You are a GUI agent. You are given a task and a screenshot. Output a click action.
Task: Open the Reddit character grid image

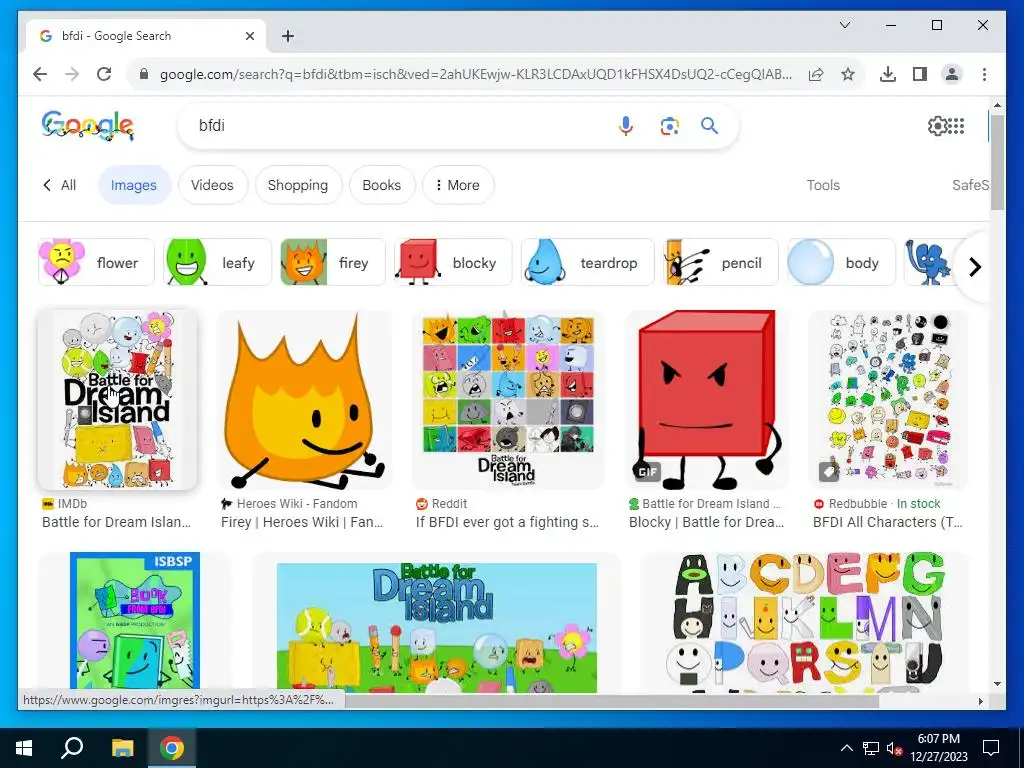(508, 400)
